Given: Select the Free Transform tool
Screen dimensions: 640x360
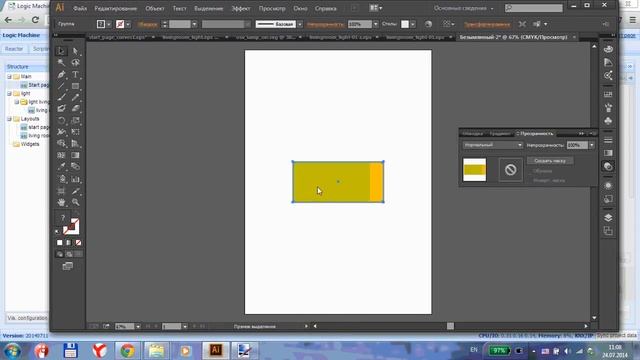Looking at the screenshot, I should click(x=75, y=132).
